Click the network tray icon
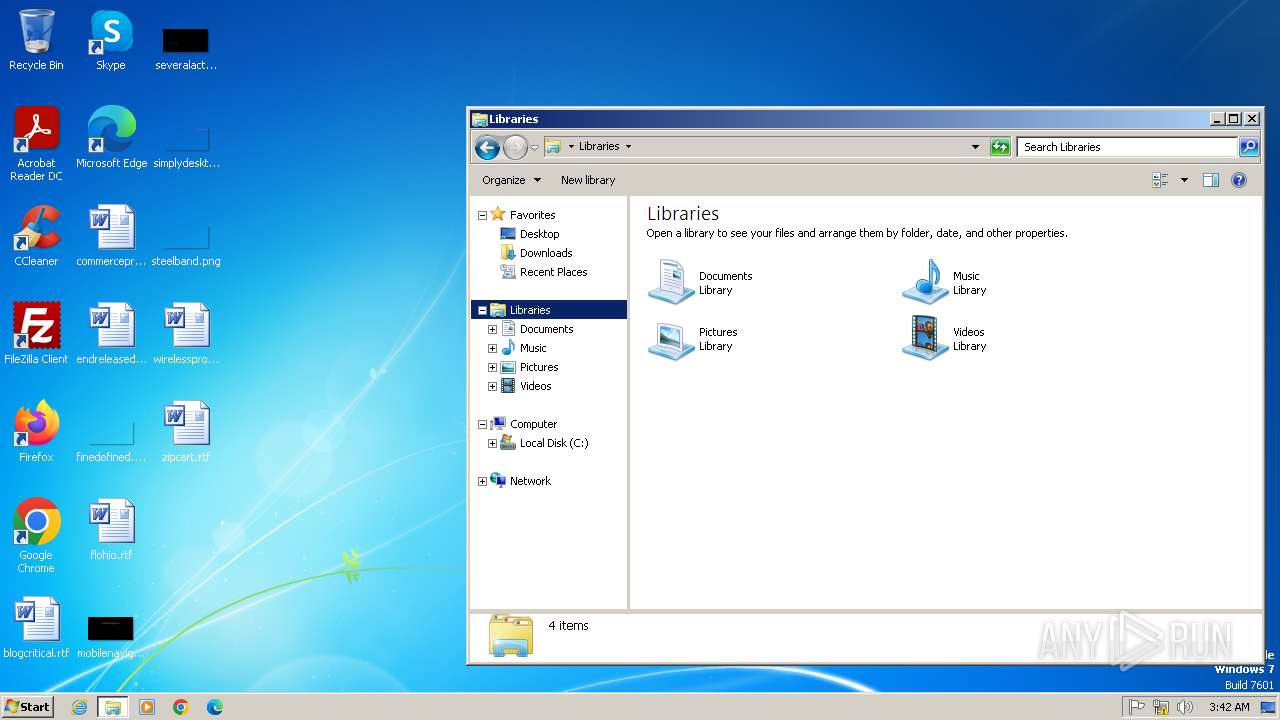 tap(1161, 707)
